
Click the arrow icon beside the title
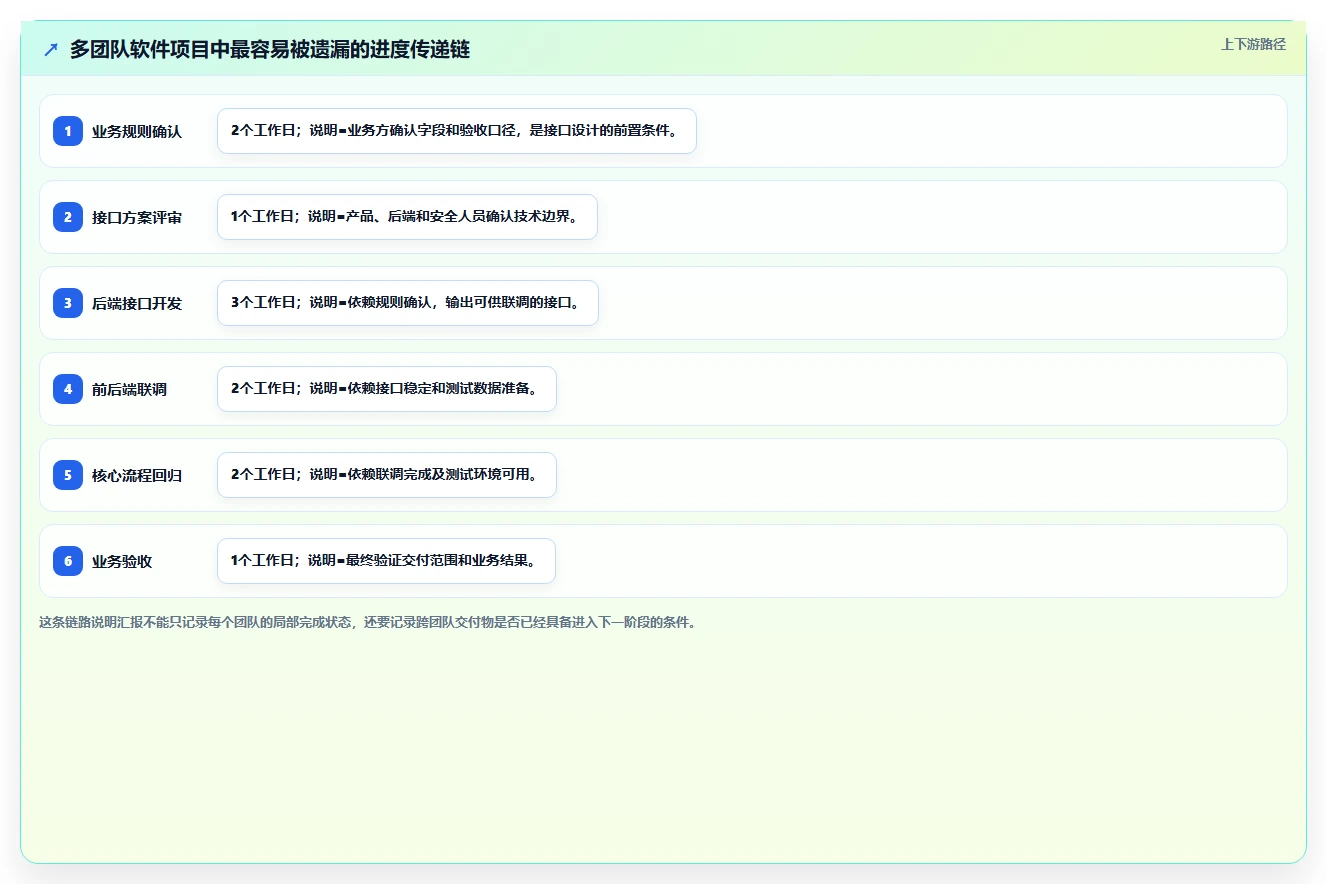click(51, 50)
